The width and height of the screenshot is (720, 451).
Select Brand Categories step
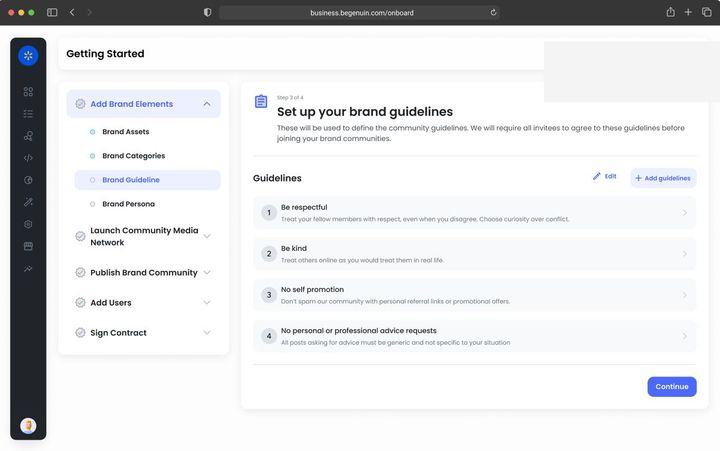(x=134, y=156)
